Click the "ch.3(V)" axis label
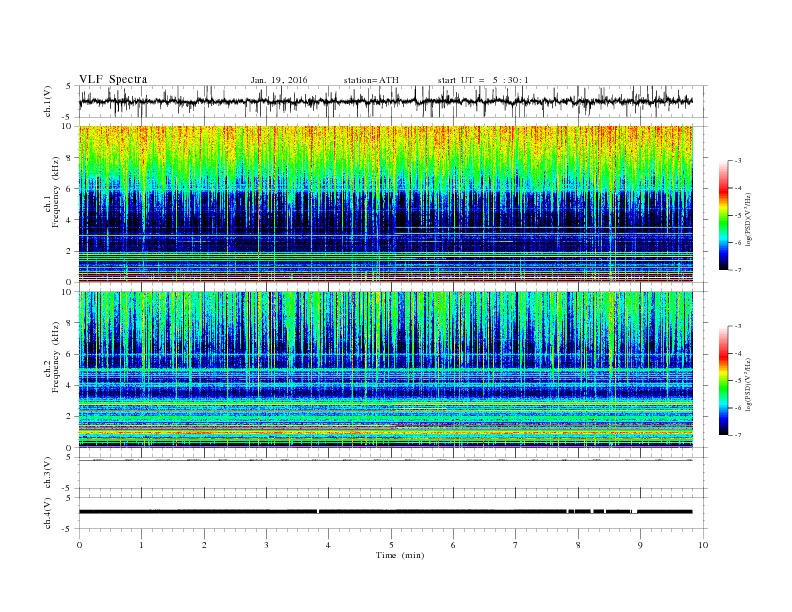 [x=48, y=473]
